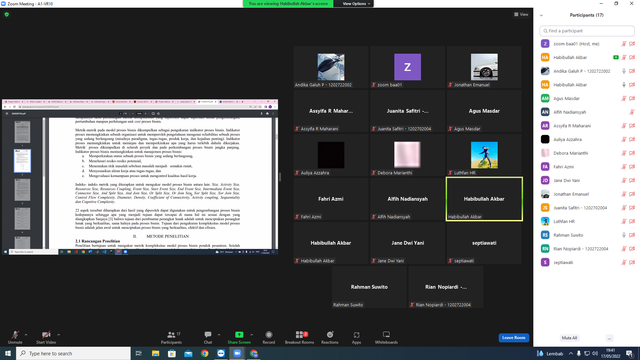Select Juanita Safitri in participants list

[587, 208]
